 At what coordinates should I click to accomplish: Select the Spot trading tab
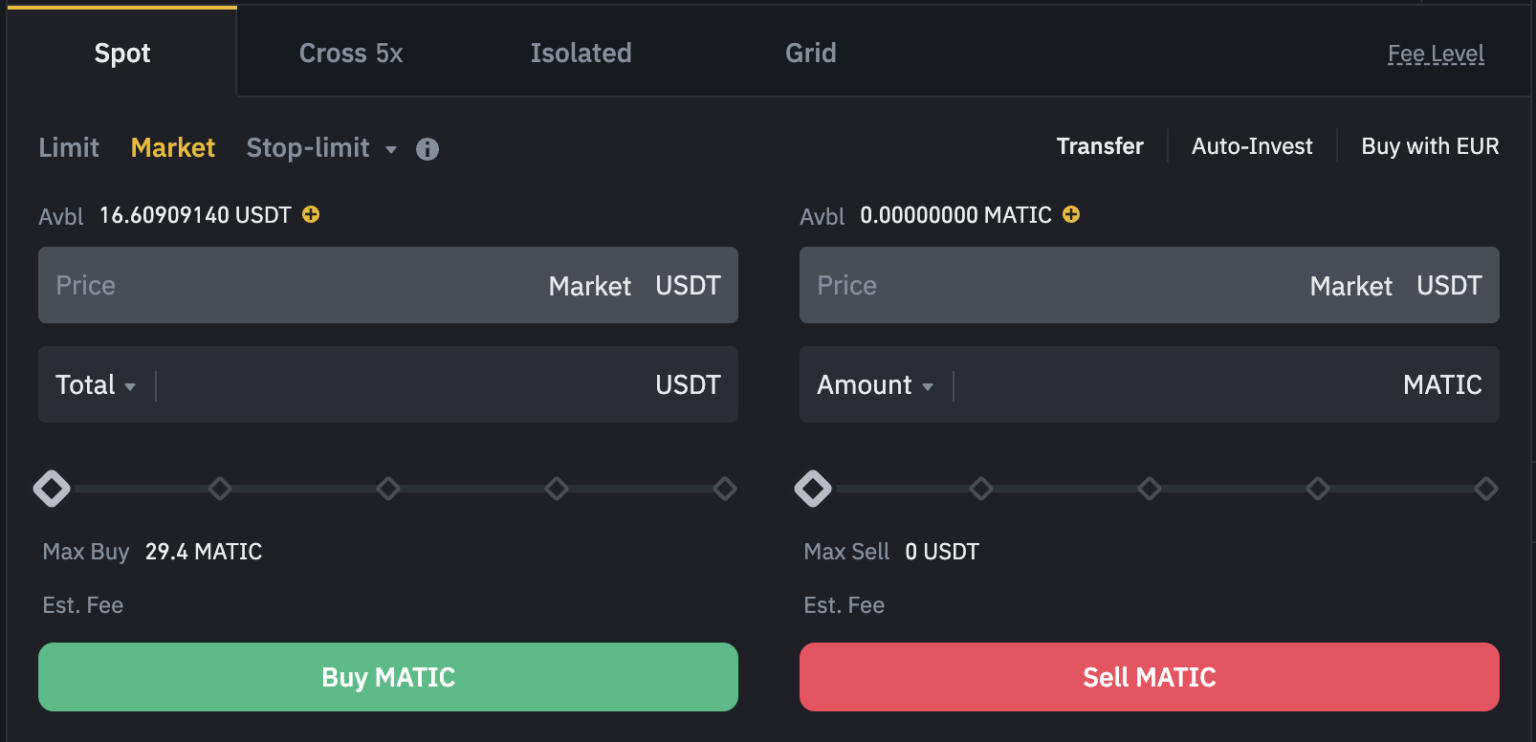coord(122,53)
